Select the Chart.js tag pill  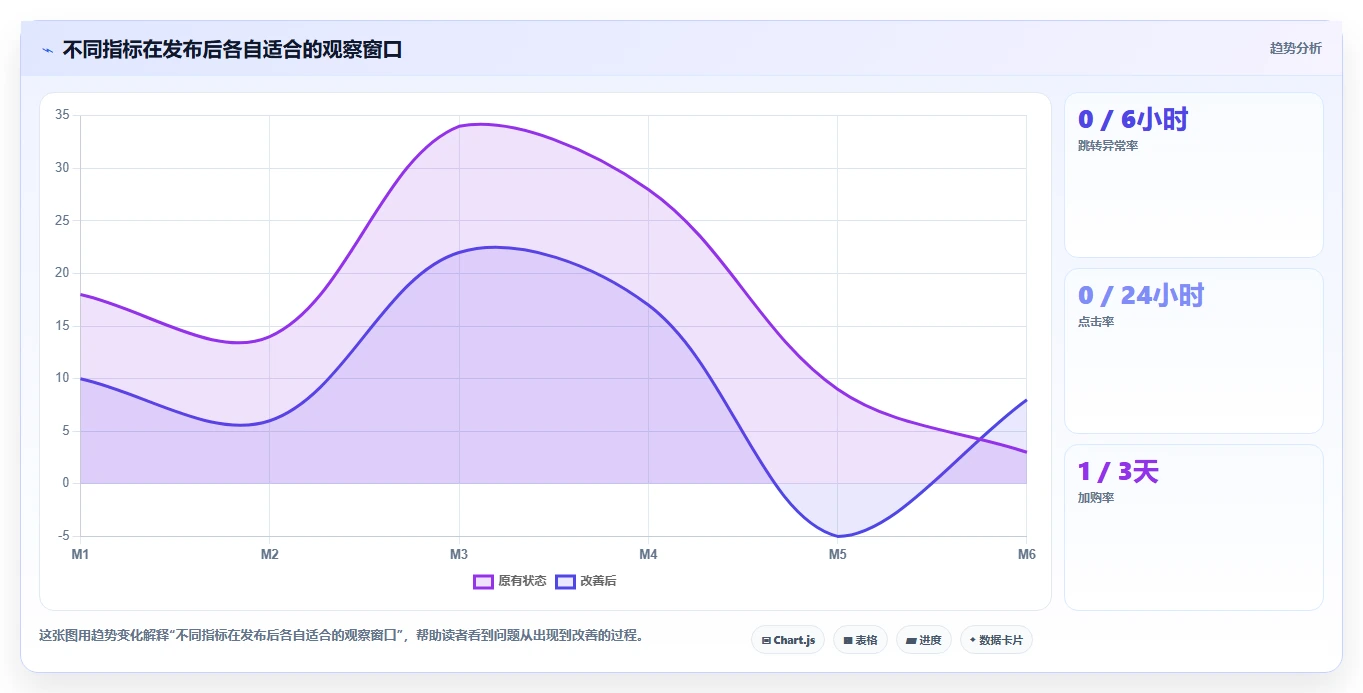[788, 640]
